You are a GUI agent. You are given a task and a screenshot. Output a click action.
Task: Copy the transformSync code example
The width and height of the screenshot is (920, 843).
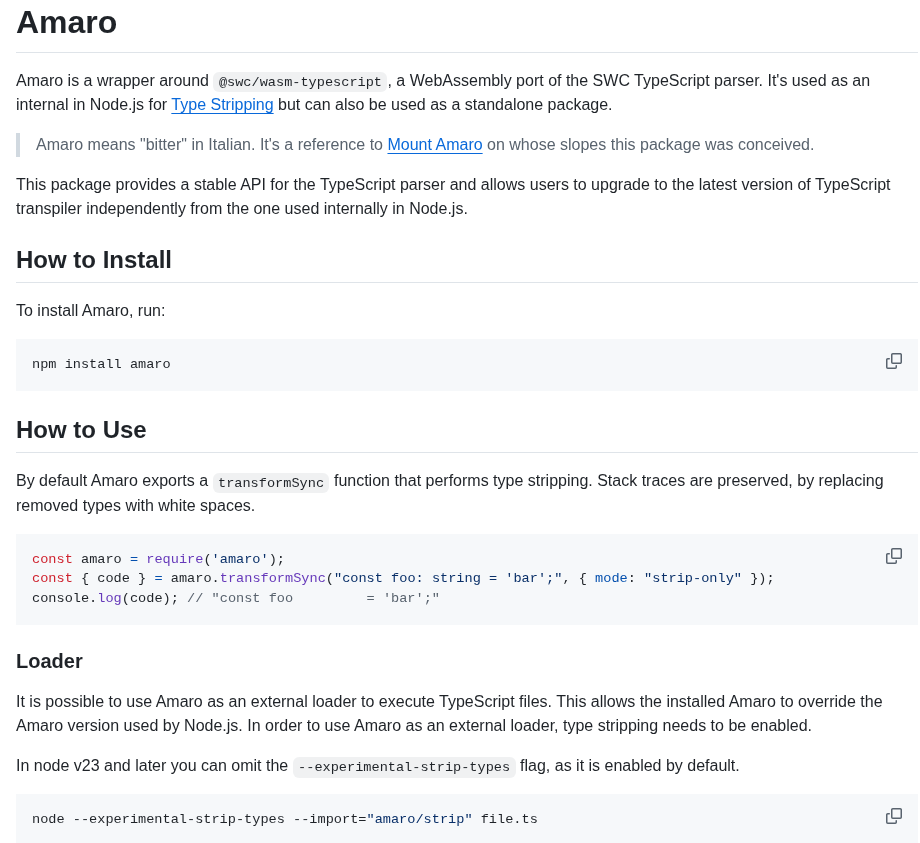pyautogui.click(x=894, y=556)
